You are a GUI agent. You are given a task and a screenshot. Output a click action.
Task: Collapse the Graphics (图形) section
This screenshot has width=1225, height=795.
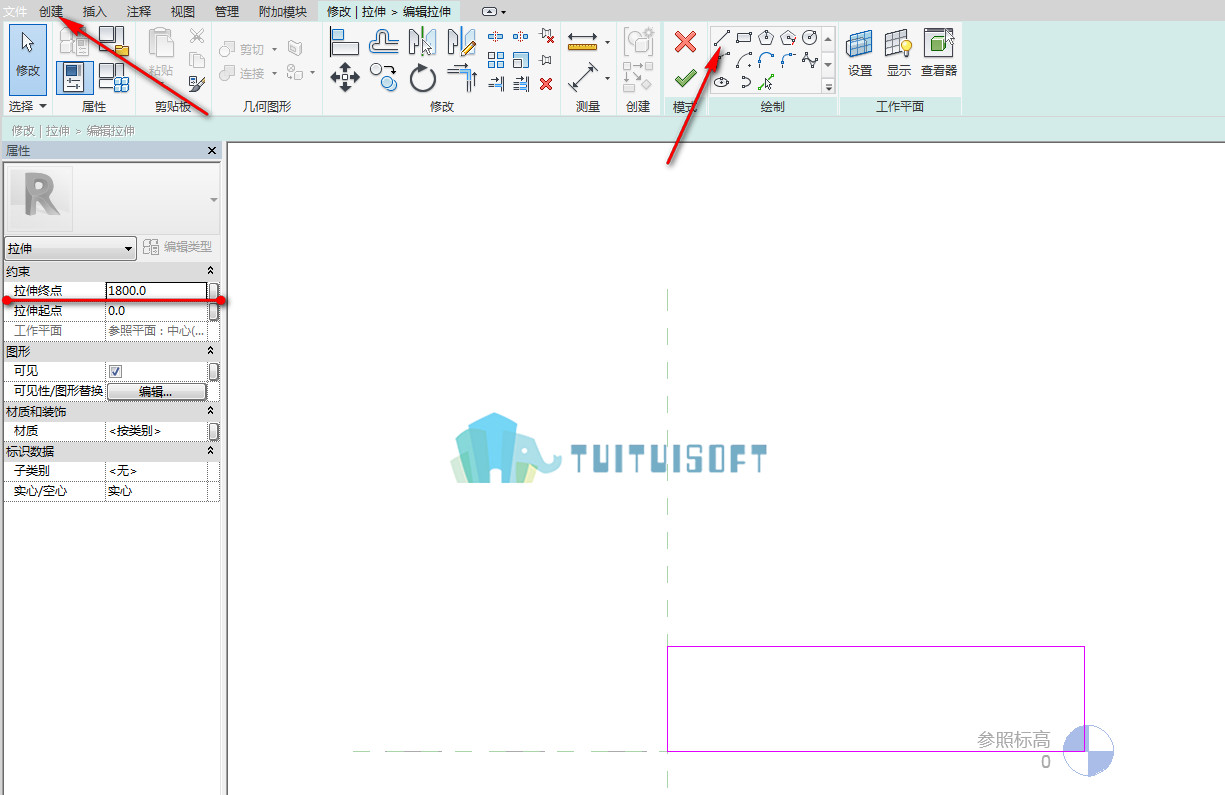210,351
